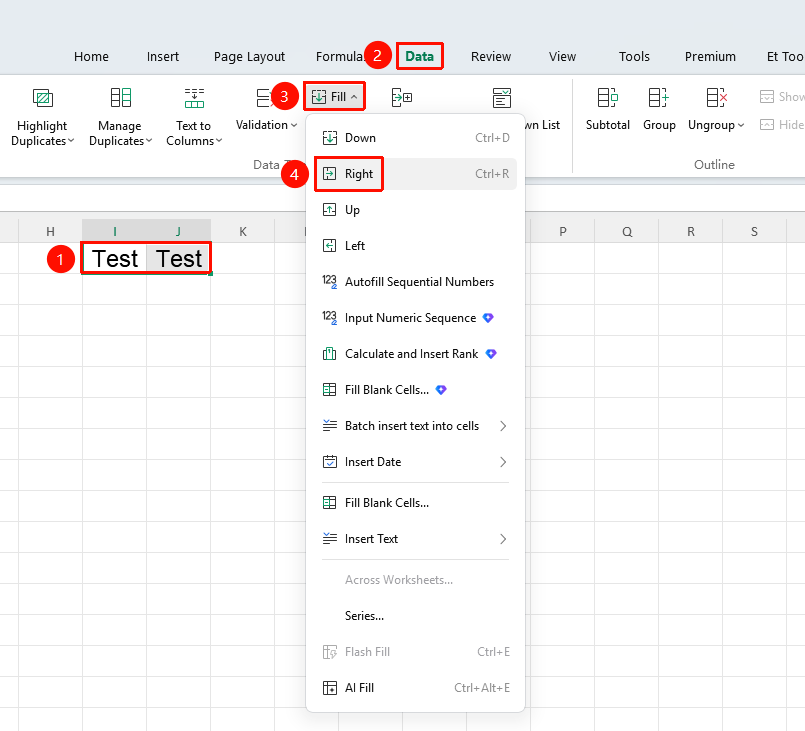
Task: Select Input Numeric Sequence option
Action: tap(415, 318)
